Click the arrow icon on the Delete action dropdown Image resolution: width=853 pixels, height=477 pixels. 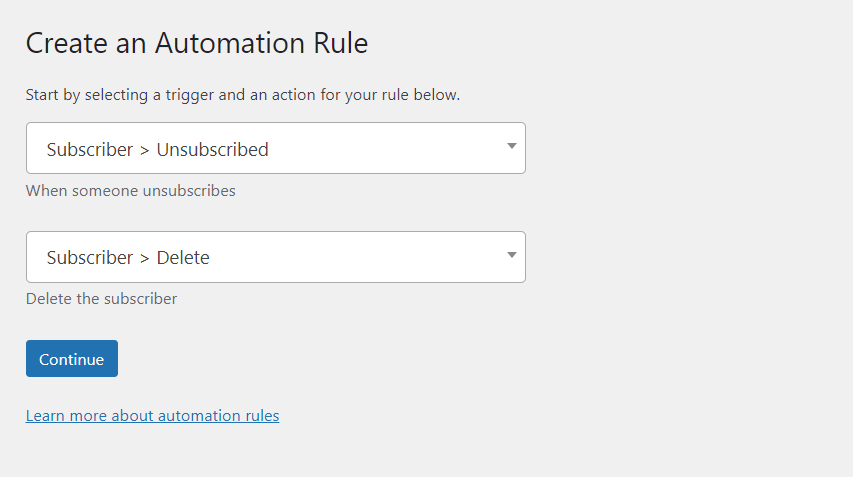pyautogui.click(x=511, y=255)
